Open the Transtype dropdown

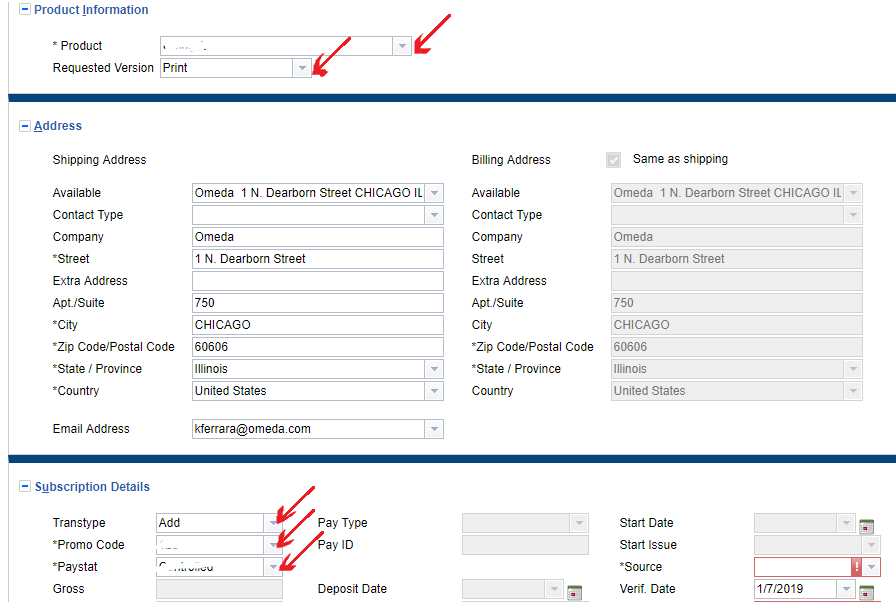[x=273, y=523]
